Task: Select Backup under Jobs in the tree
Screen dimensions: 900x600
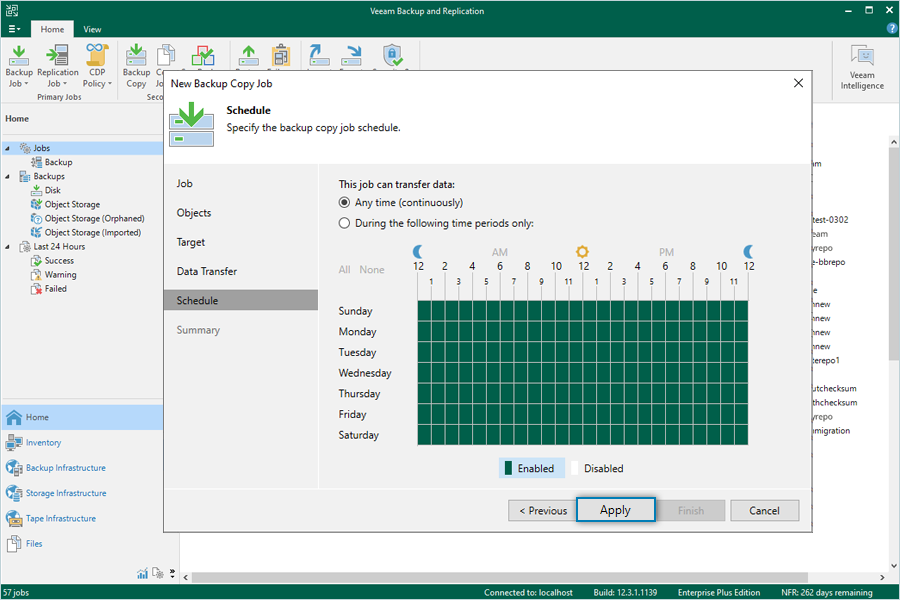Action: pos(58,162)
